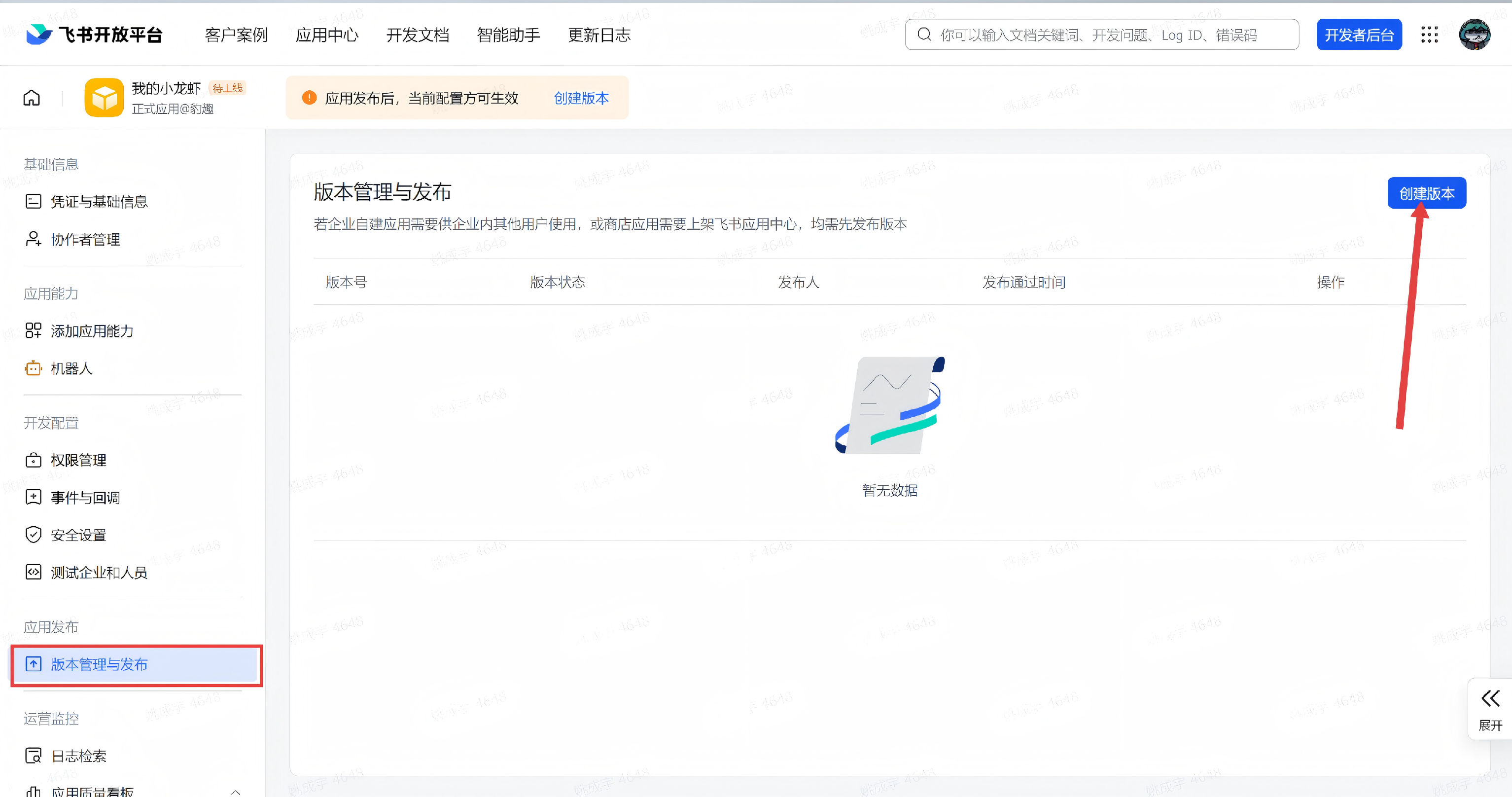Screen dimensions: 1512x797
Task: Click the 版本管理与发布 upload icon
Action: coord(34,664)
